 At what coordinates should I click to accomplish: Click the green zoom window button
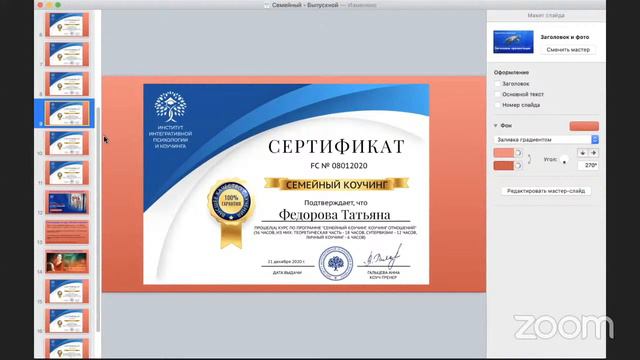click(58, 5)
